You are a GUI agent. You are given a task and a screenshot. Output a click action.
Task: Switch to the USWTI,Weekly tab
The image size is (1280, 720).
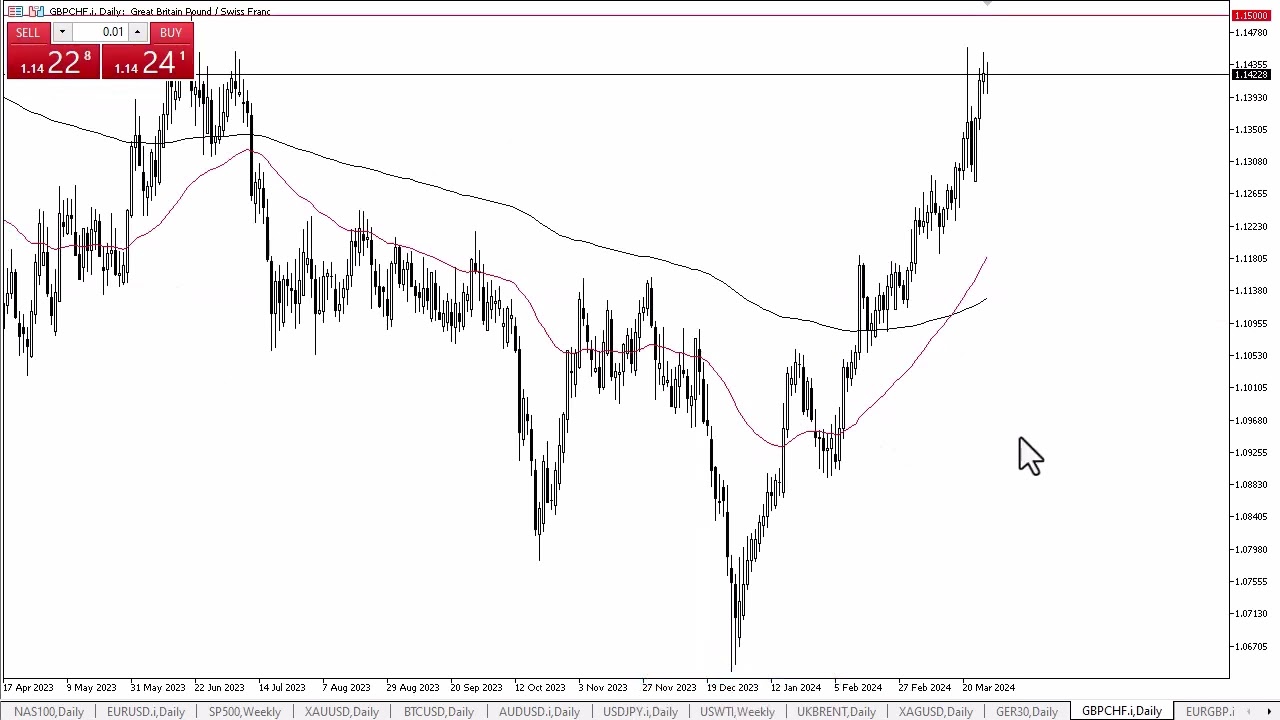pos(737,711)
